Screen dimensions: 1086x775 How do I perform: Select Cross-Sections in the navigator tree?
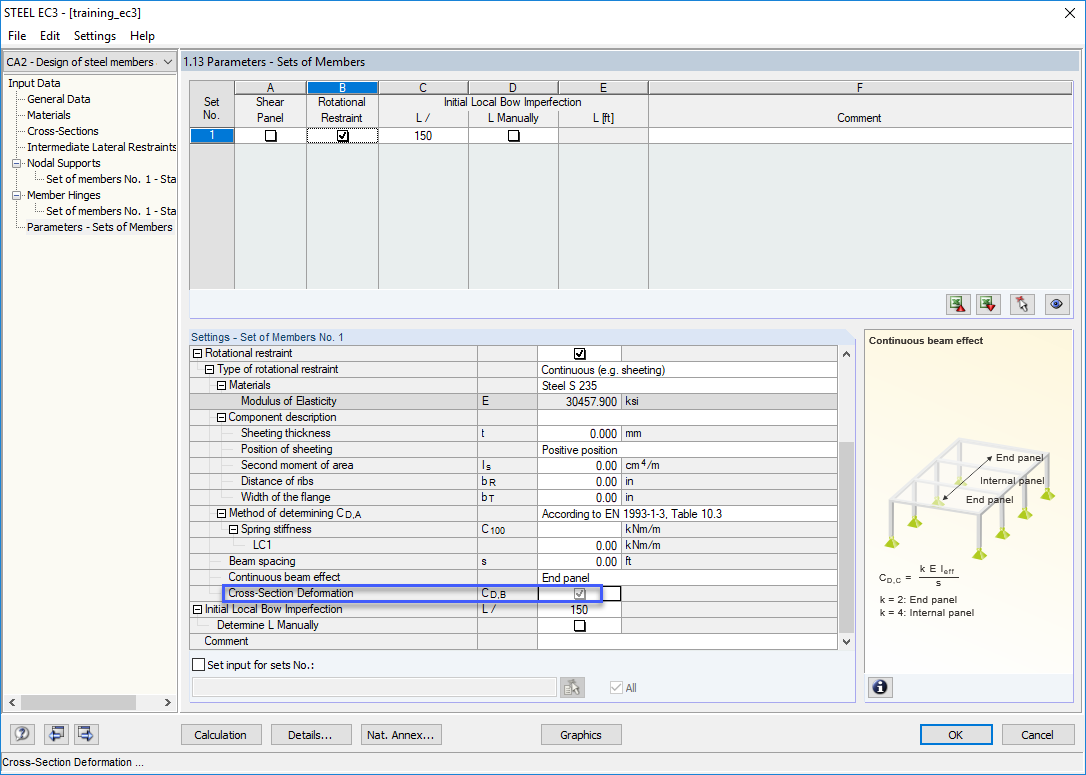click(63, 131)
